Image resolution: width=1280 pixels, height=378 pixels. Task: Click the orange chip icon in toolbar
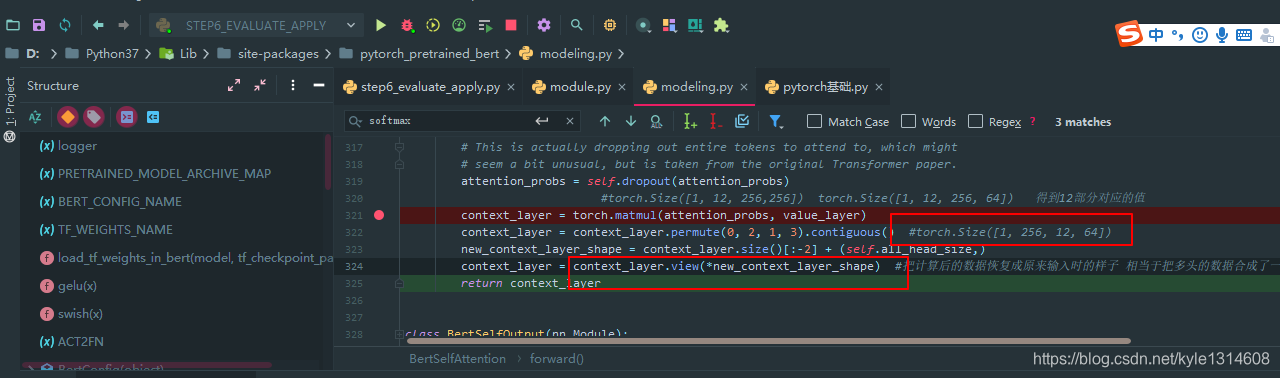[610, 24]
